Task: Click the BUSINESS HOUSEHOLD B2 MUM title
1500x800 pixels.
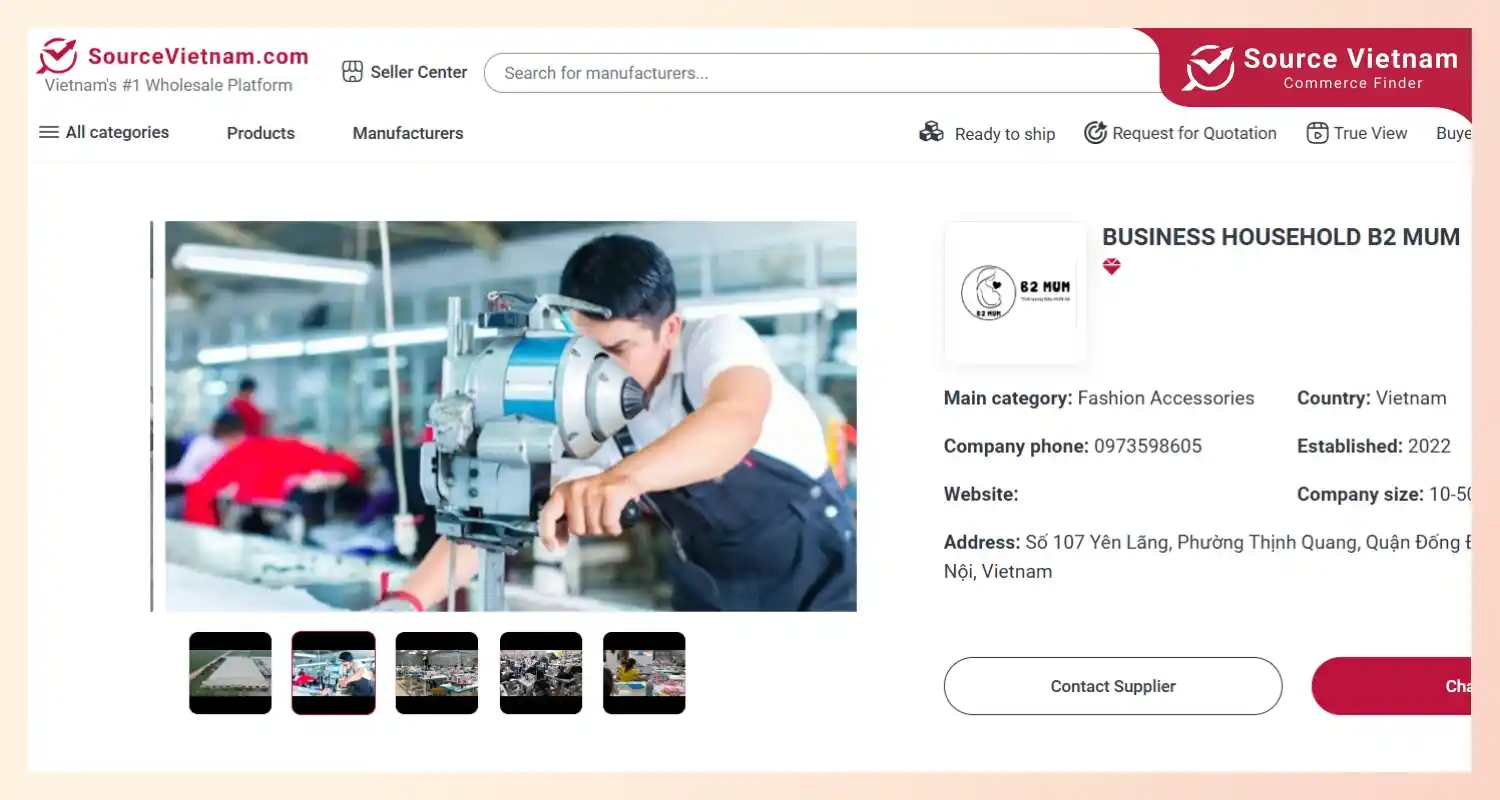Action: (1281, 237)
